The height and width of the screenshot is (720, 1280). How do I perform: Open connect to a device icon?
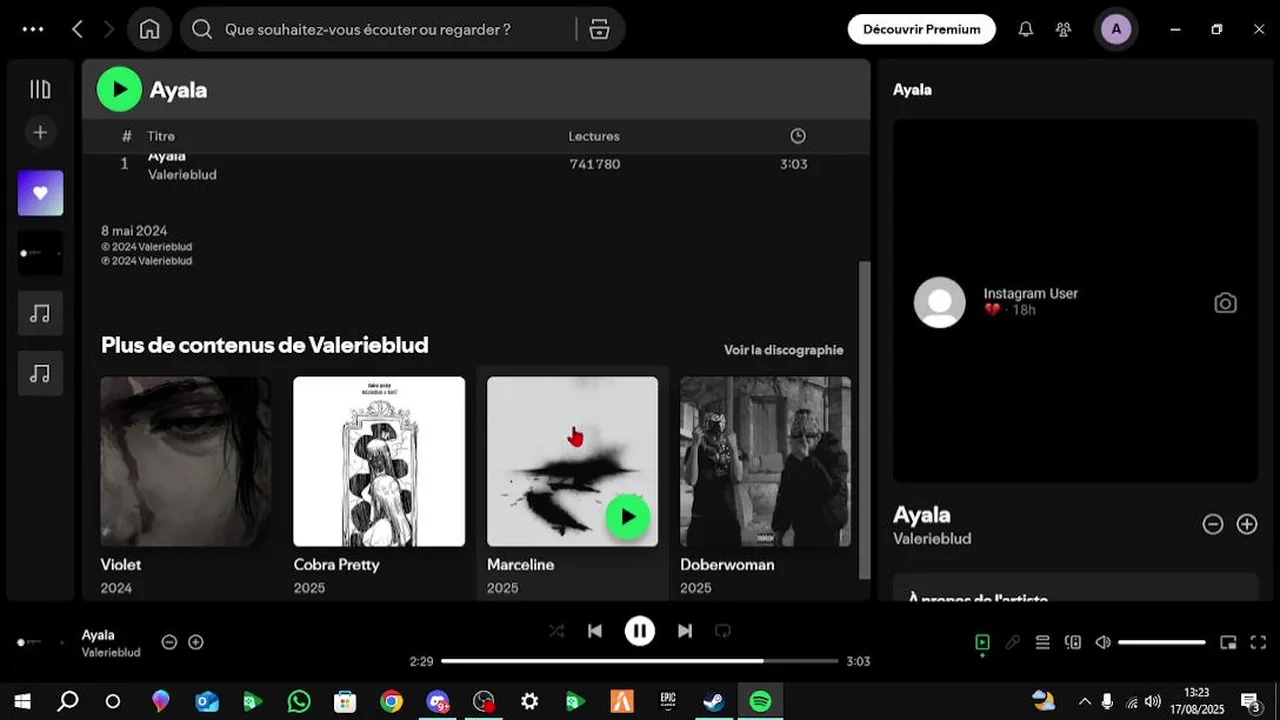pos(1073,642)
